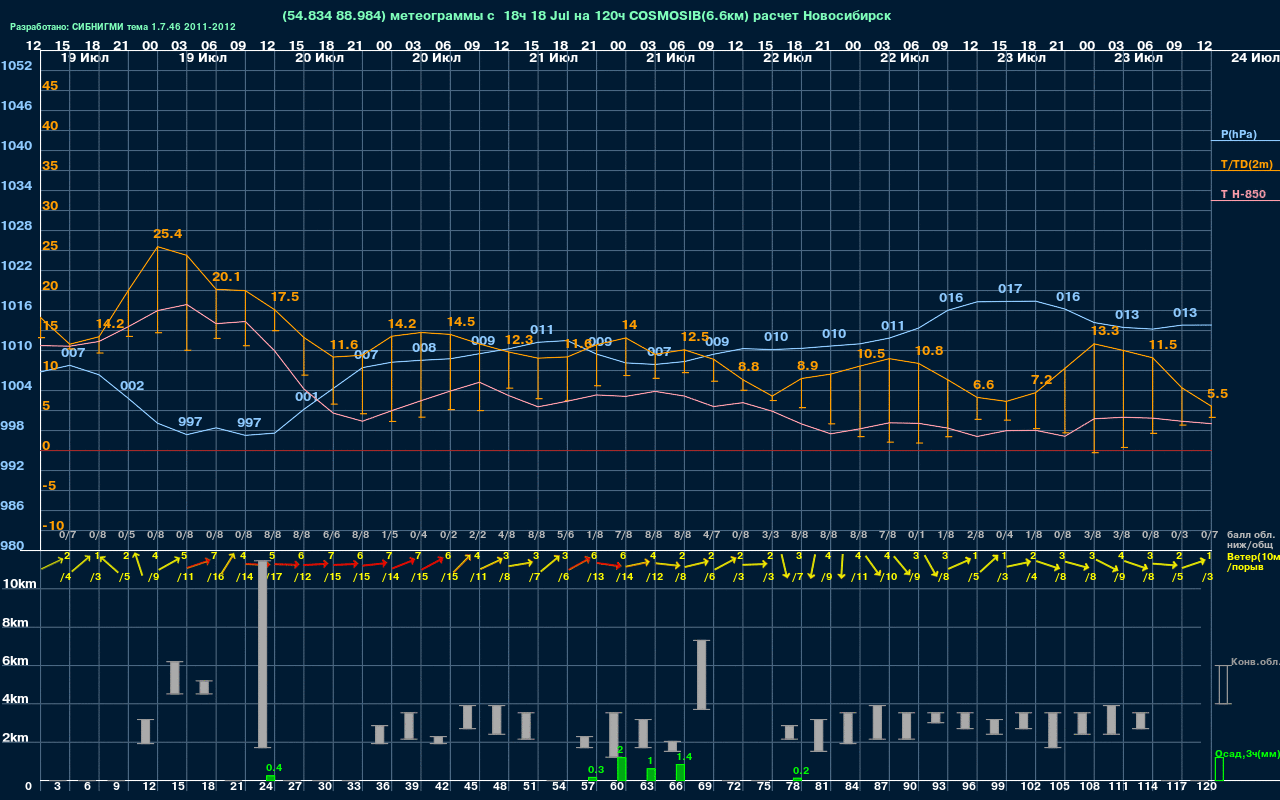Click the tallest gray cloud bar above hour 24

pyautogui.click(x=263, y=654)
